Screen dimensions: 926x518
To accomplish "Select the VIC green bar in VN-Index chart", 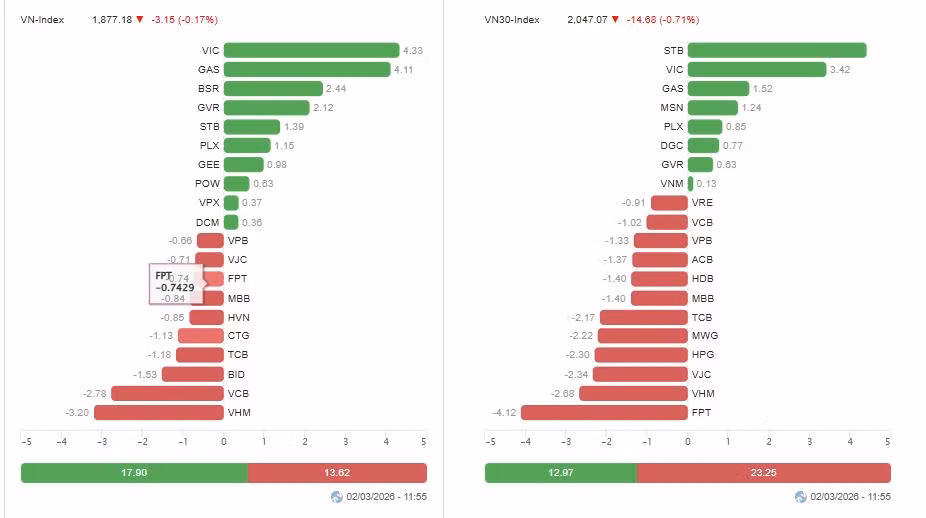I will [312, 50].
